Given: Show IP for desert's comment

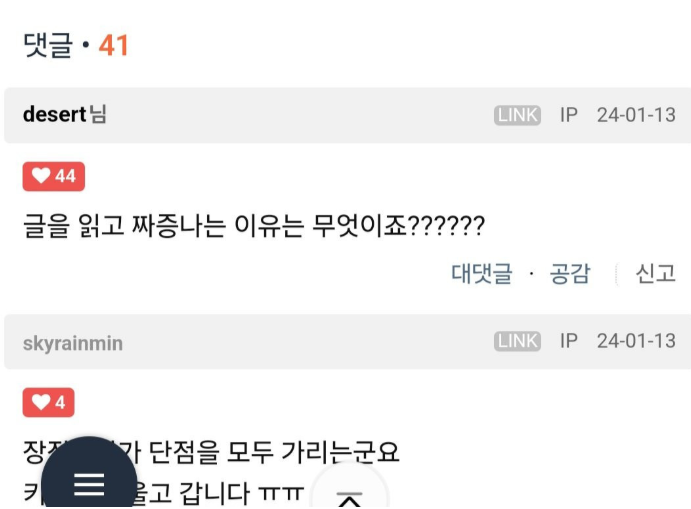Looking at the screenshot, I should pos(568,115).
